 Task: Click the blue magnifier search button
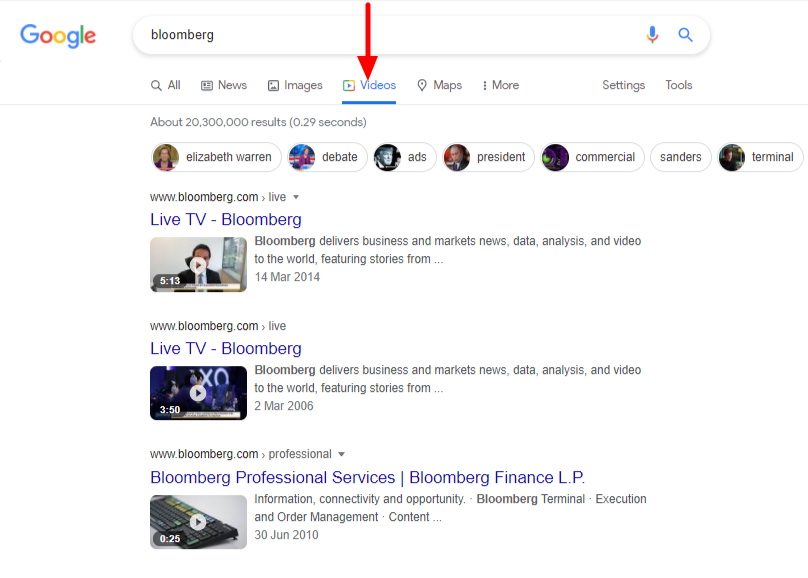(x=685, y=35)
